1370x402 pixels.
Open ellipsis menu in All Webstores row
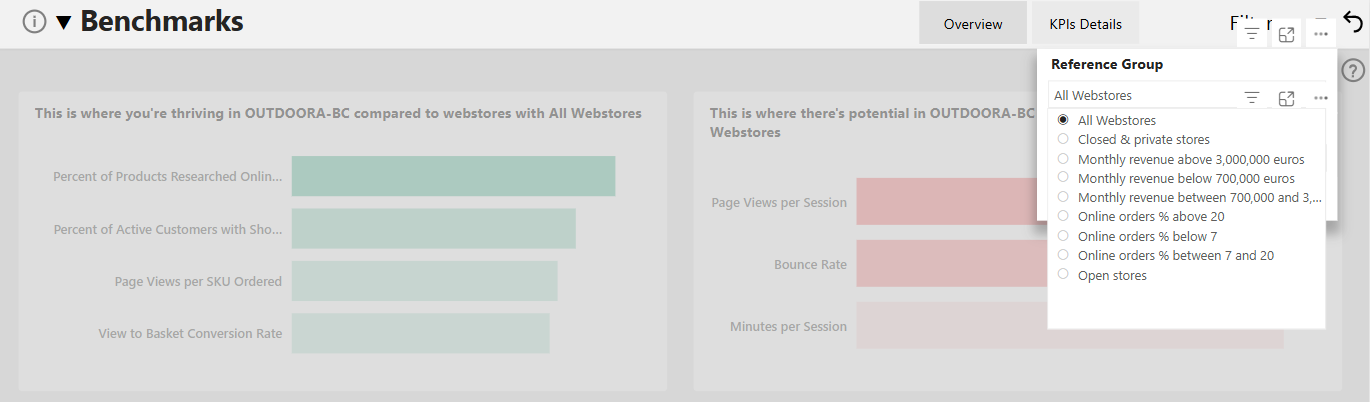(x=1321, y=97)
